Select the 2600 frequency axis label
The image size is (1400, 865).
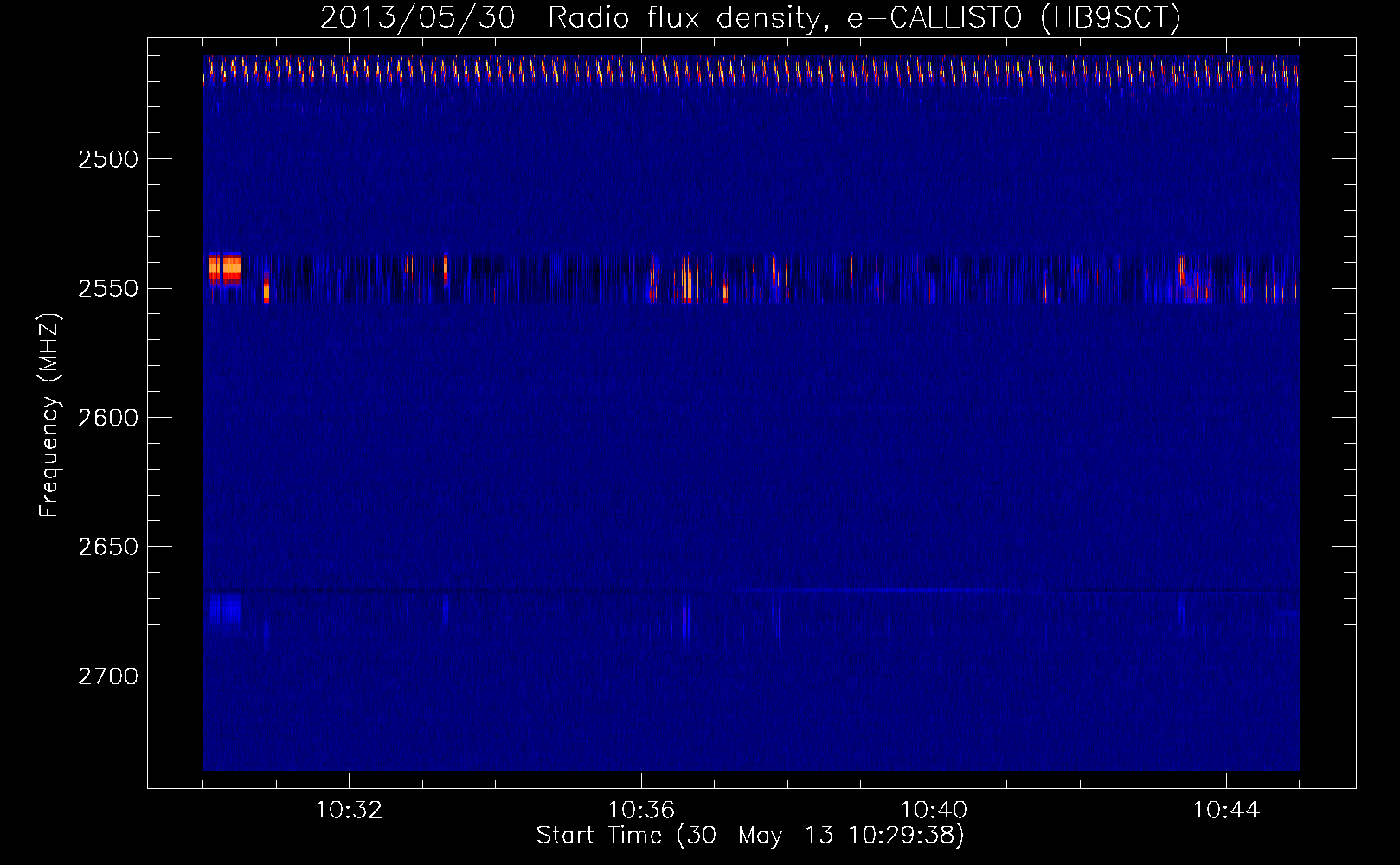click(108, 418)
